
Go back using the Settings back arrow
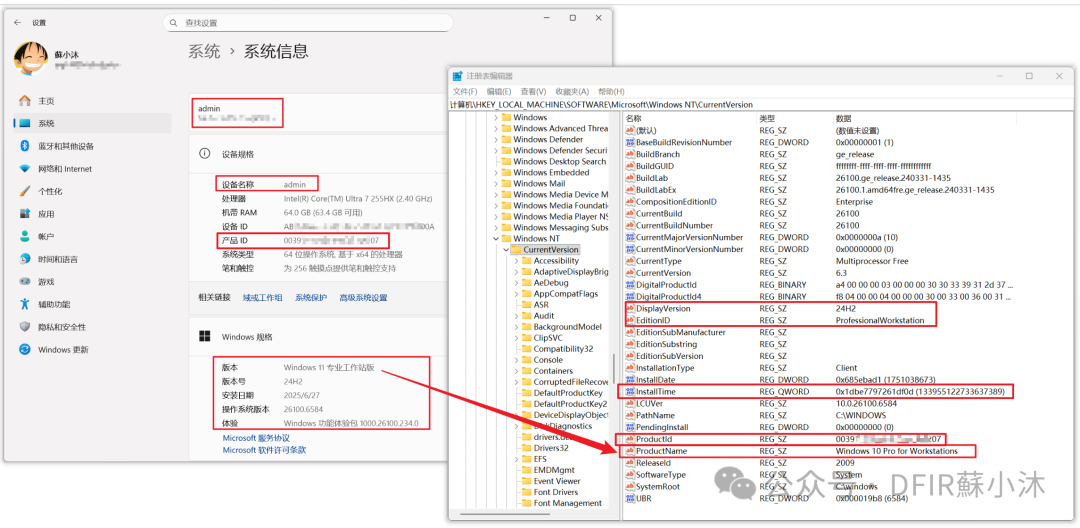[18, 23]
